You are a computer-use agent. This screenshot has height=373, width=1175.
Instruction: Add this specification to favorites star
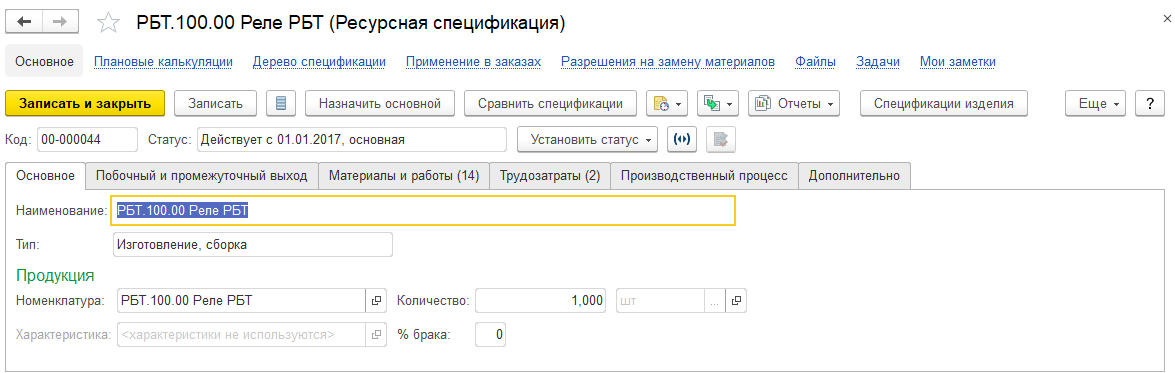tap(109, 23)
